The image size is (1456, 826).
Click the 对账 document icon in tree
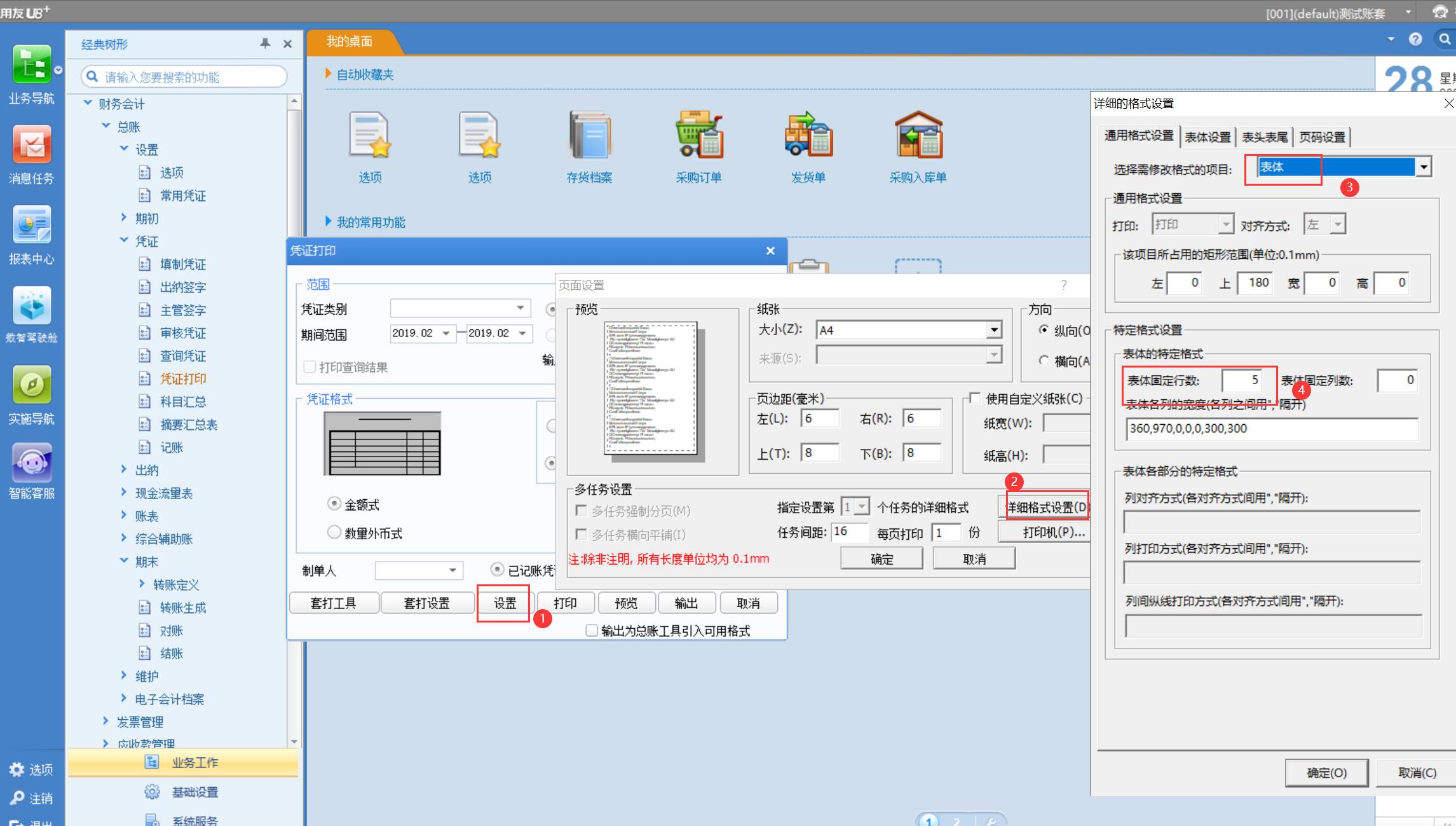point(145,630)
